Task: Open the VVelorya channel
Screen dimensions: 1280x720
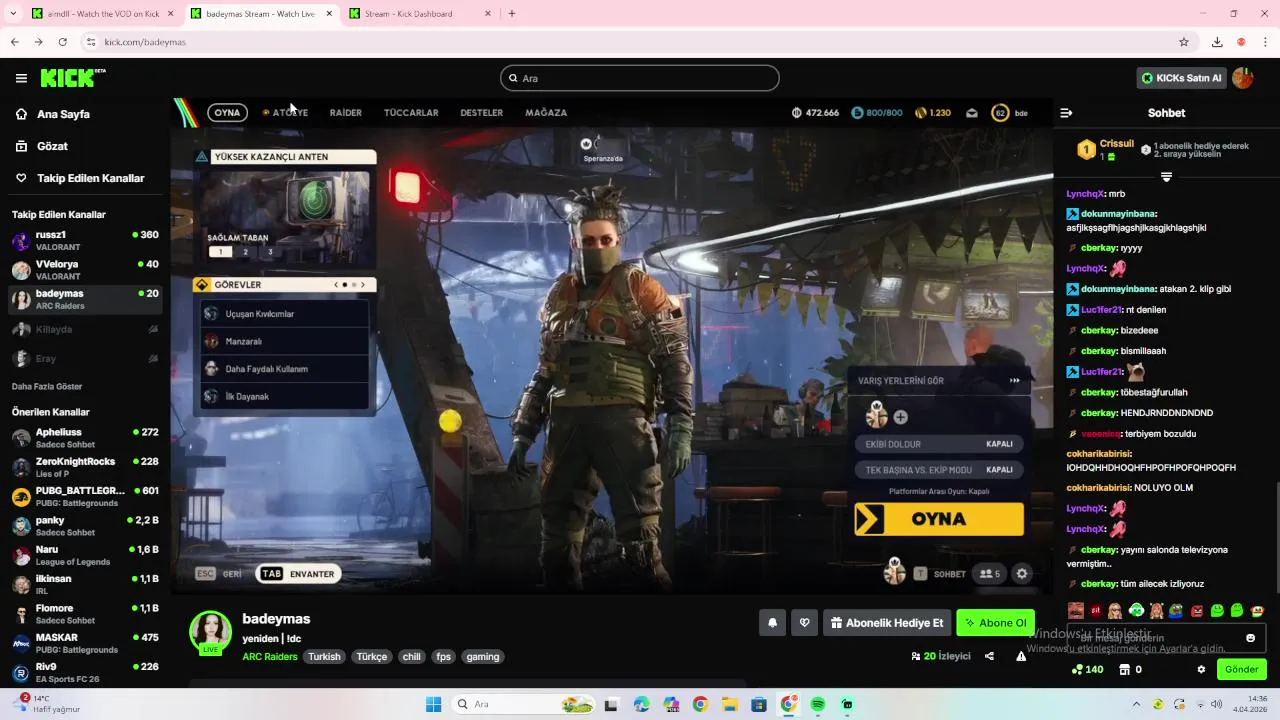Action: [x=85, y=270]
